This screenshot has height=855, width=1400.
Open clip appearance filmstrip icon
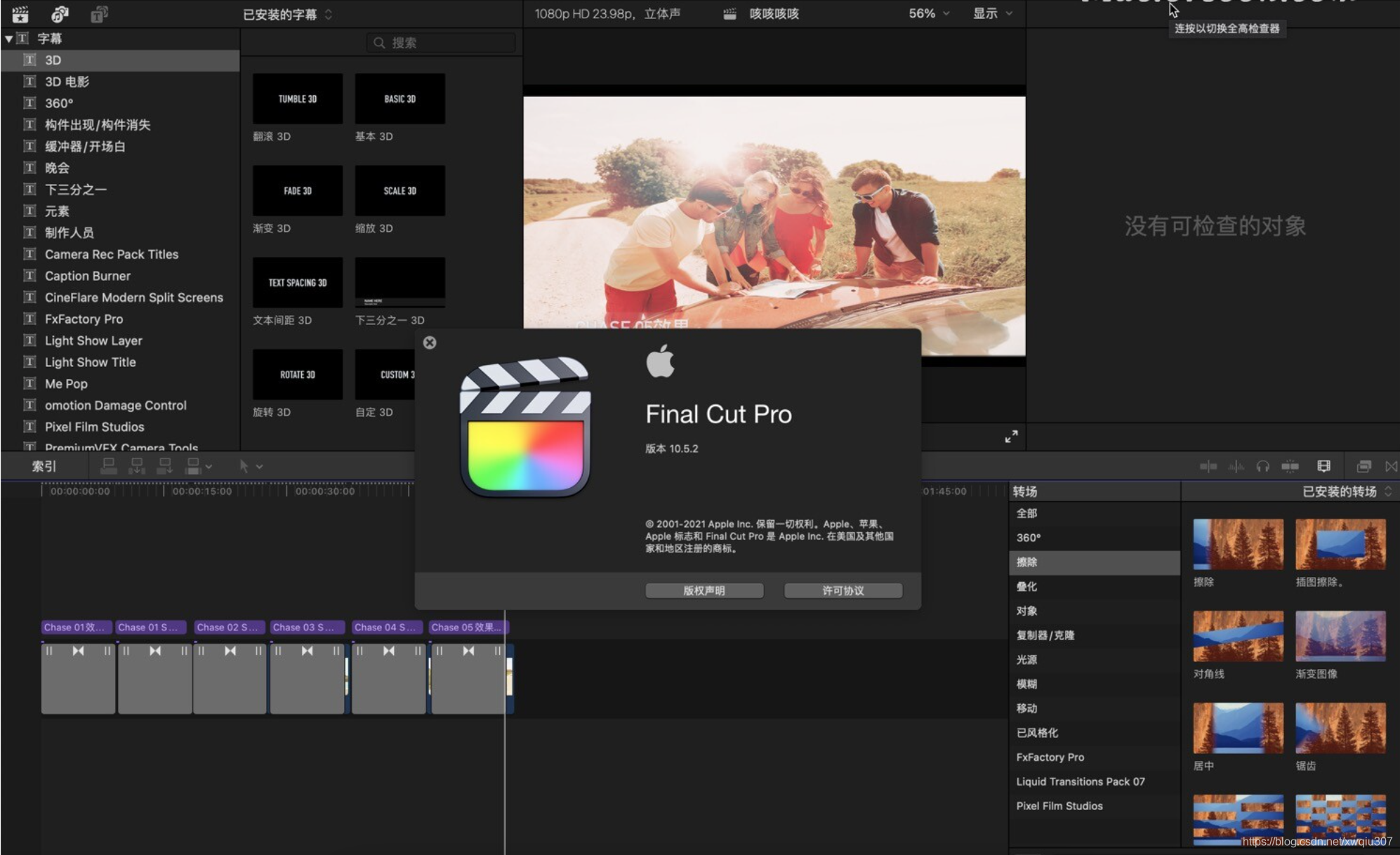[1323, 466]
